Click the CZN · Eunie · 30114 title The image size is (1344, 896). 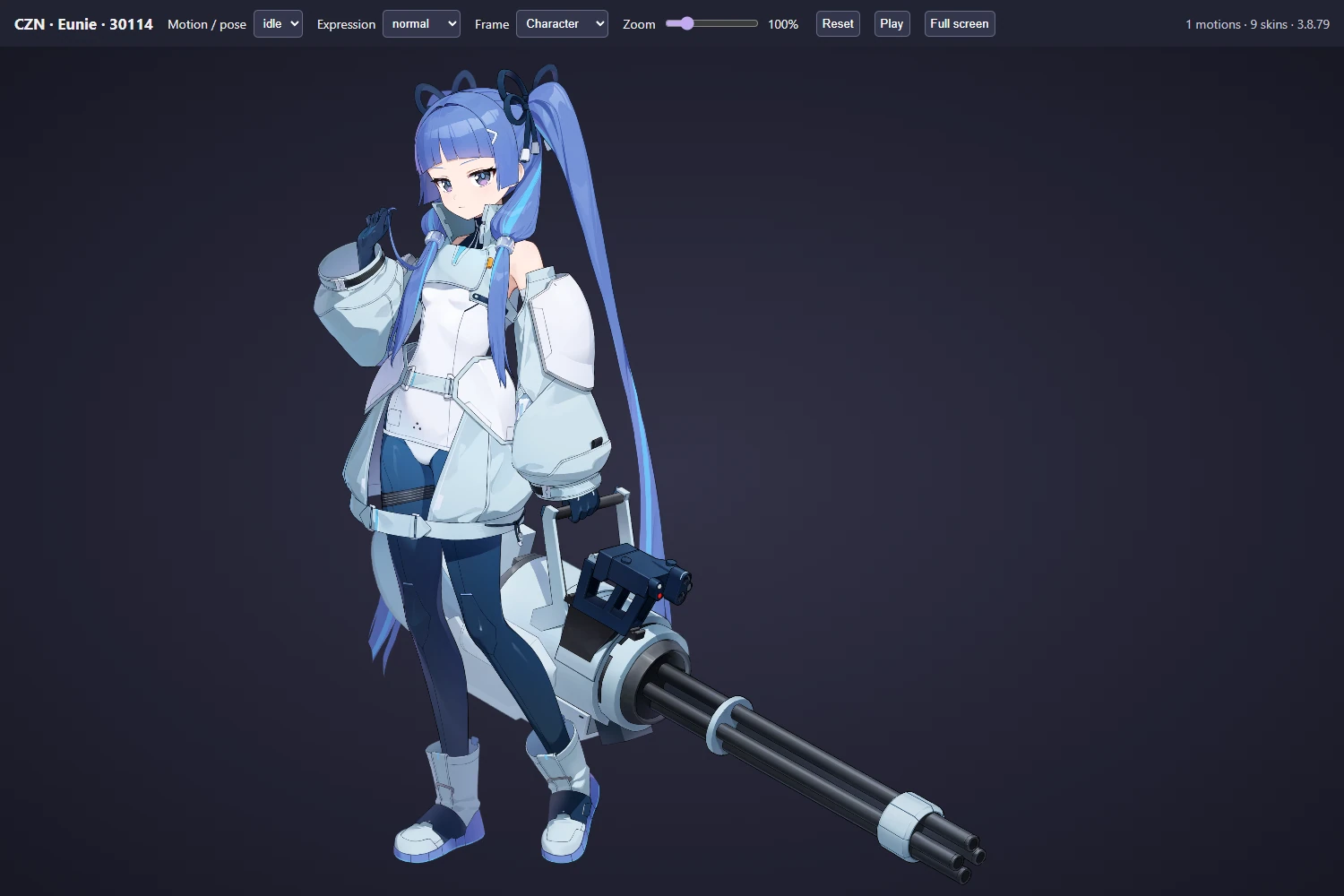(83, 24)
